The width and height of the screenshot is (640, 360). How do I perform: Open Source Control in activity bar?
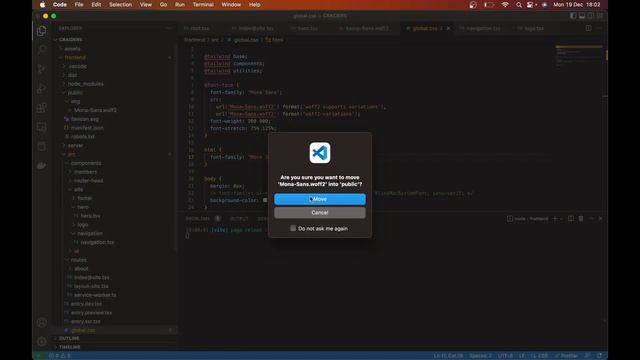tap(42, 69)
